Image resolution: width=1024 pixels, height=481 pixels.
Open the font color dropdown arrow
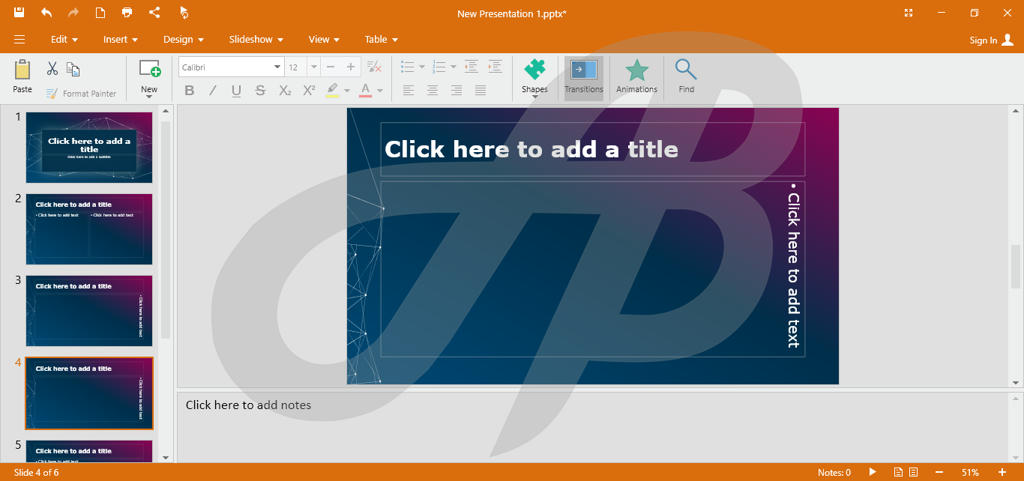coord(381,91)
